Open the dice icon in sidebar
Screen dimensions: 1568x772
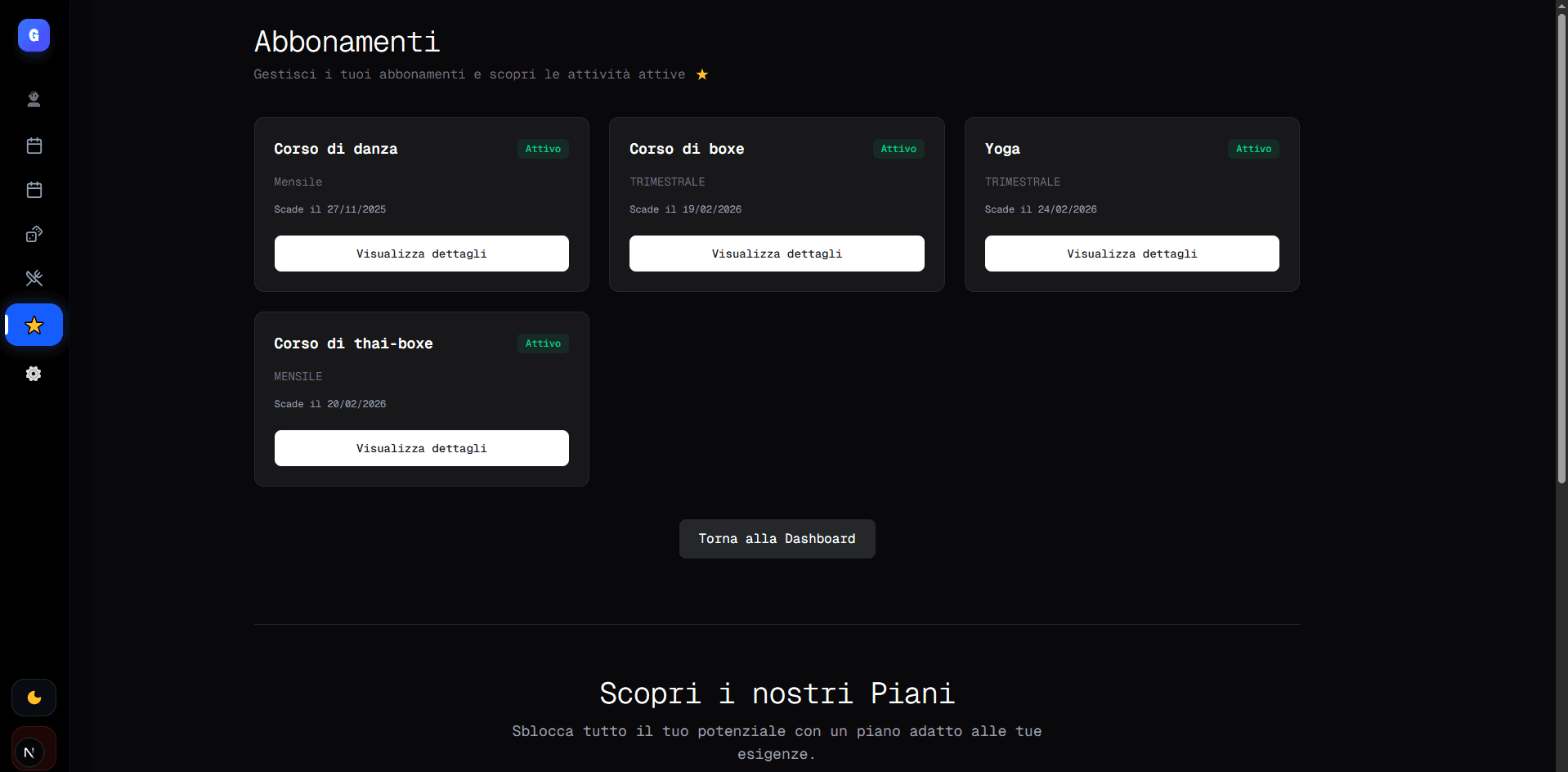tap(34, 234)
